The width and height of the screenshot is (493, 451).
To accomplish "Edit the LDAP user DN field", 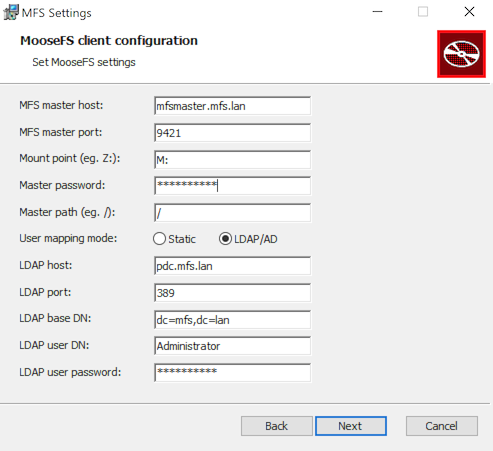I will 232,346.
